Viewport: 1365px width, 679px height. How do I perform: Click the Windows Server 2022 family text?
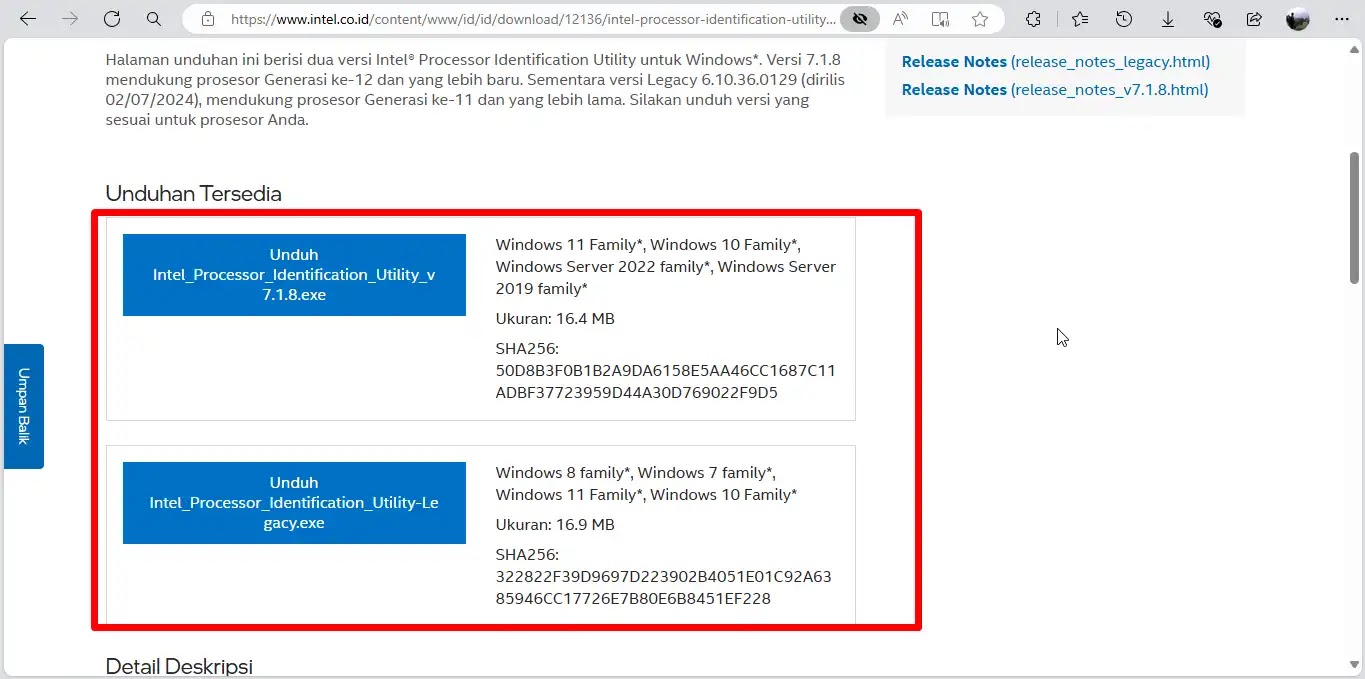pos(603,267)
